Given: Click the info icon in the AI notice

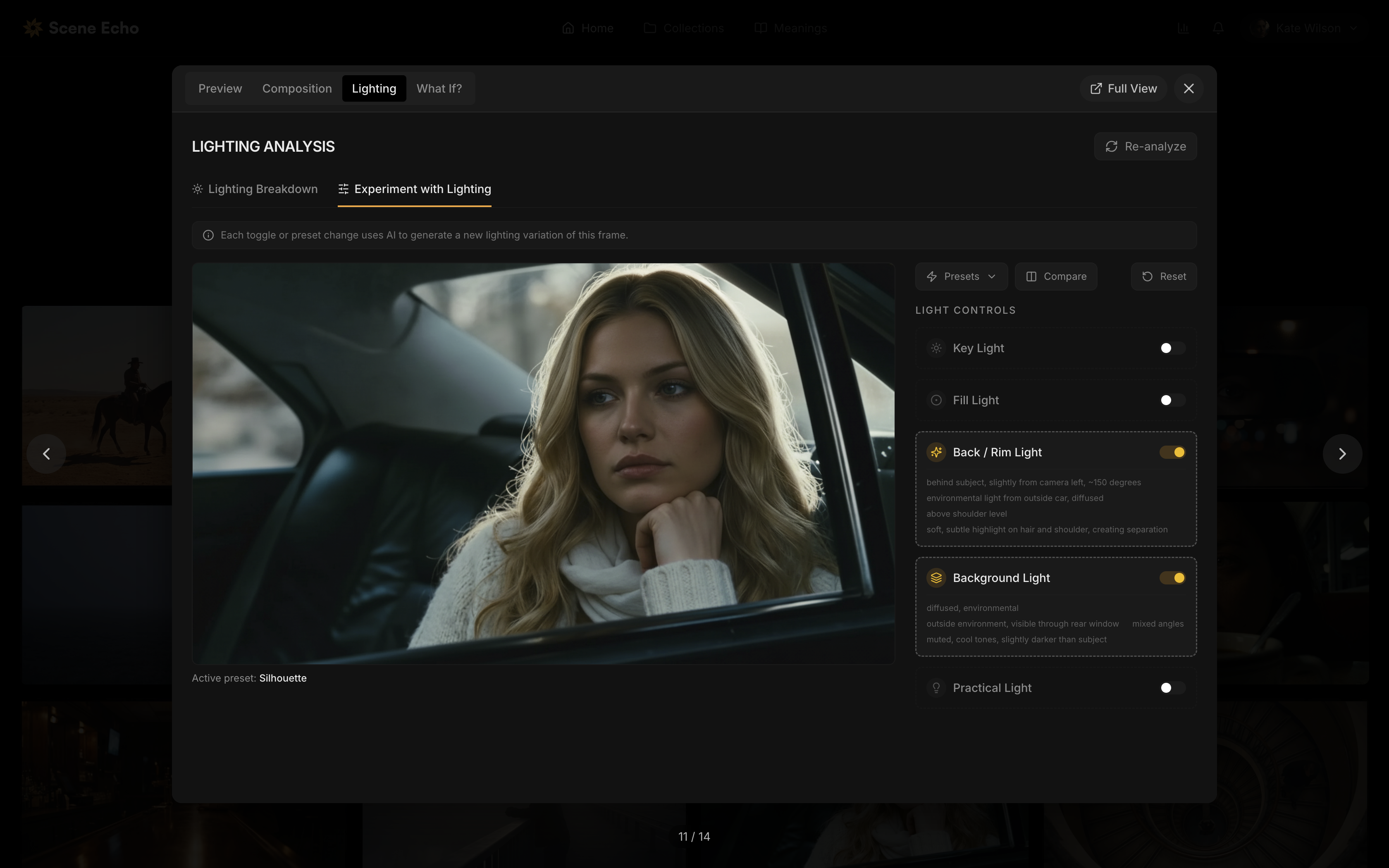Looking at the screenshot, I should (x=208, y=235).
